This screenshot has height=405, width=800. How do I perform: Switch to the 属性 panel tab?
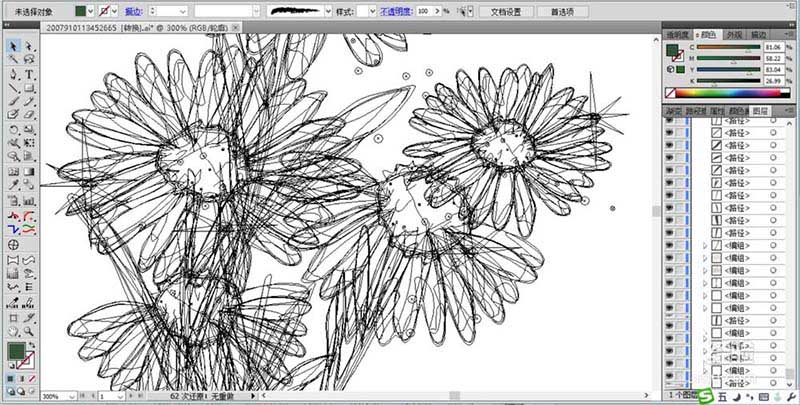pyautogui.click(x=717, y=111)
